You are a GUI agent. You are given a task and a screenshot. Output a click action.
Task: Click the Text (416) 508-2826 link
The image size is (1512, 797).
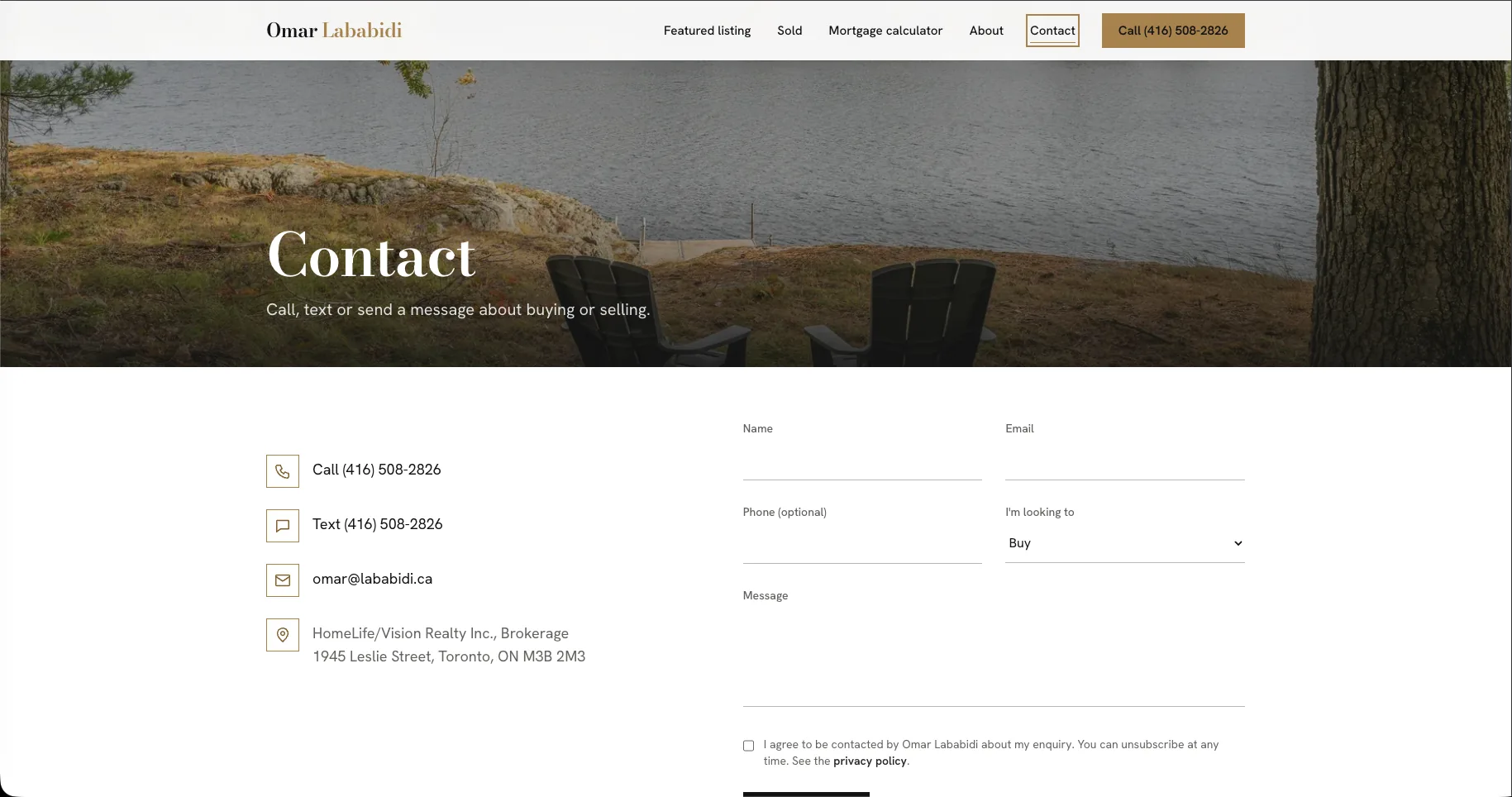(377, 524)
